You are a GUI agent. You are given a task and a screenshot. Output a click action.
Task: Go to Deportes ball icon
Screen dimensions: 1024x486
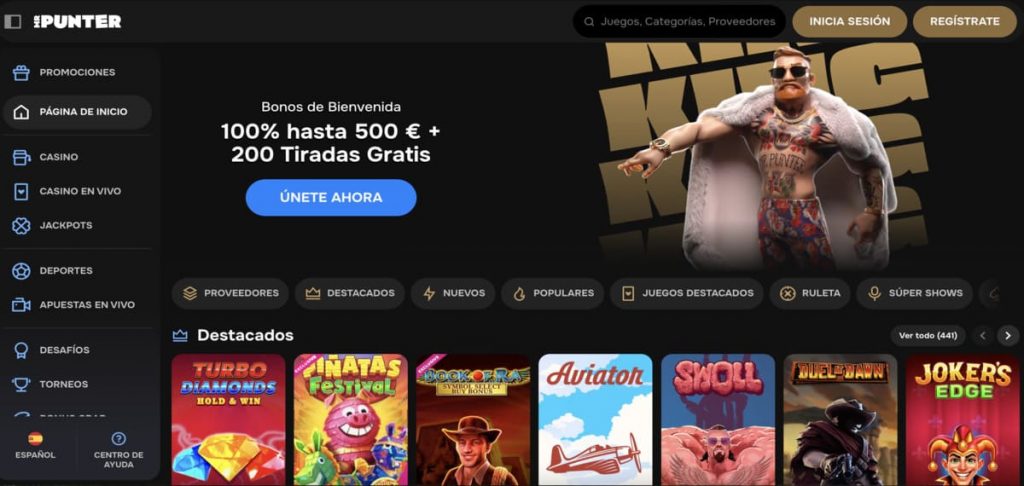pos(21,270)
